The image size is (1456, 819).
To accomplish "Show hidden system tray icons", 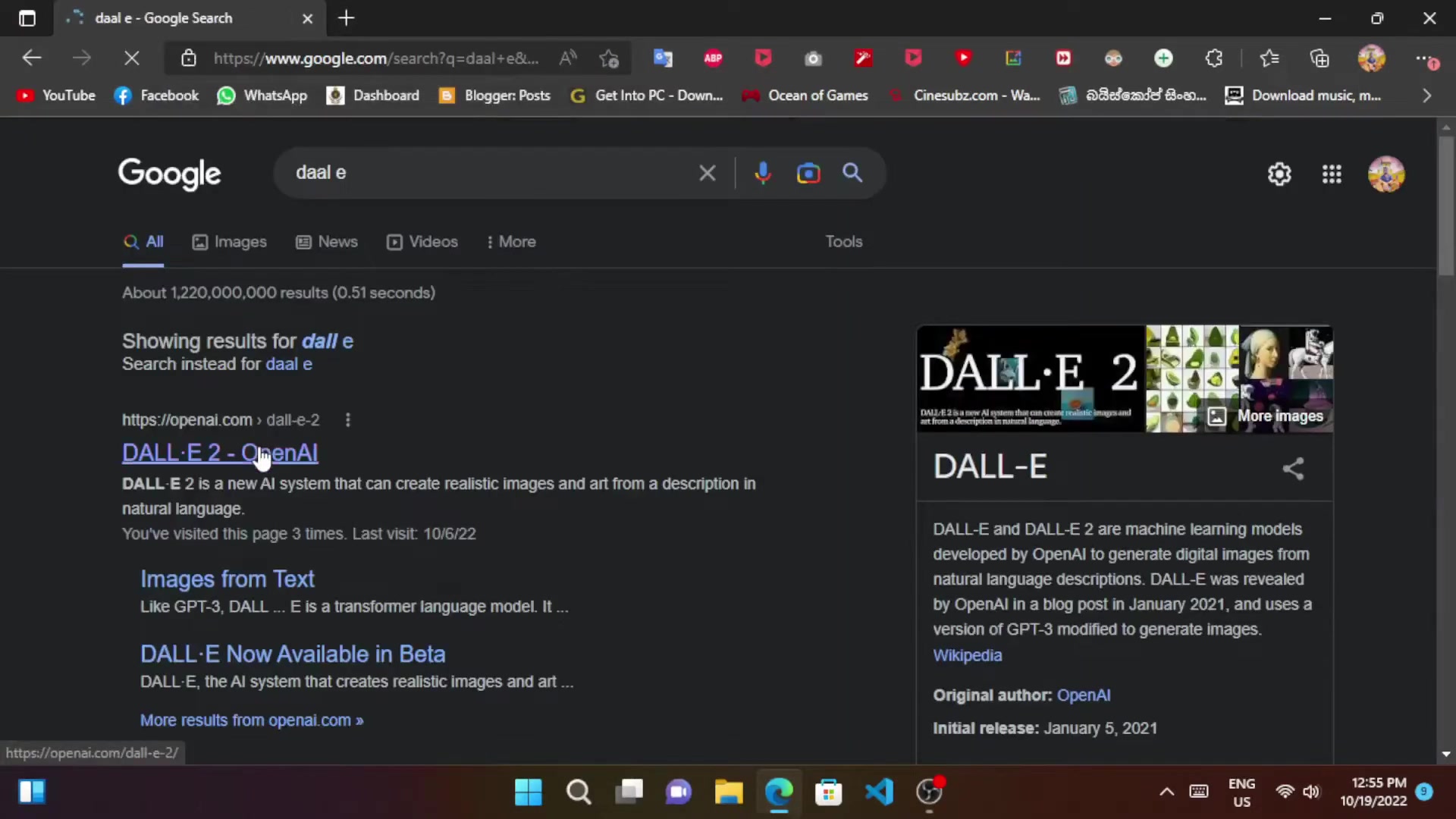I will coord(1167,792).
